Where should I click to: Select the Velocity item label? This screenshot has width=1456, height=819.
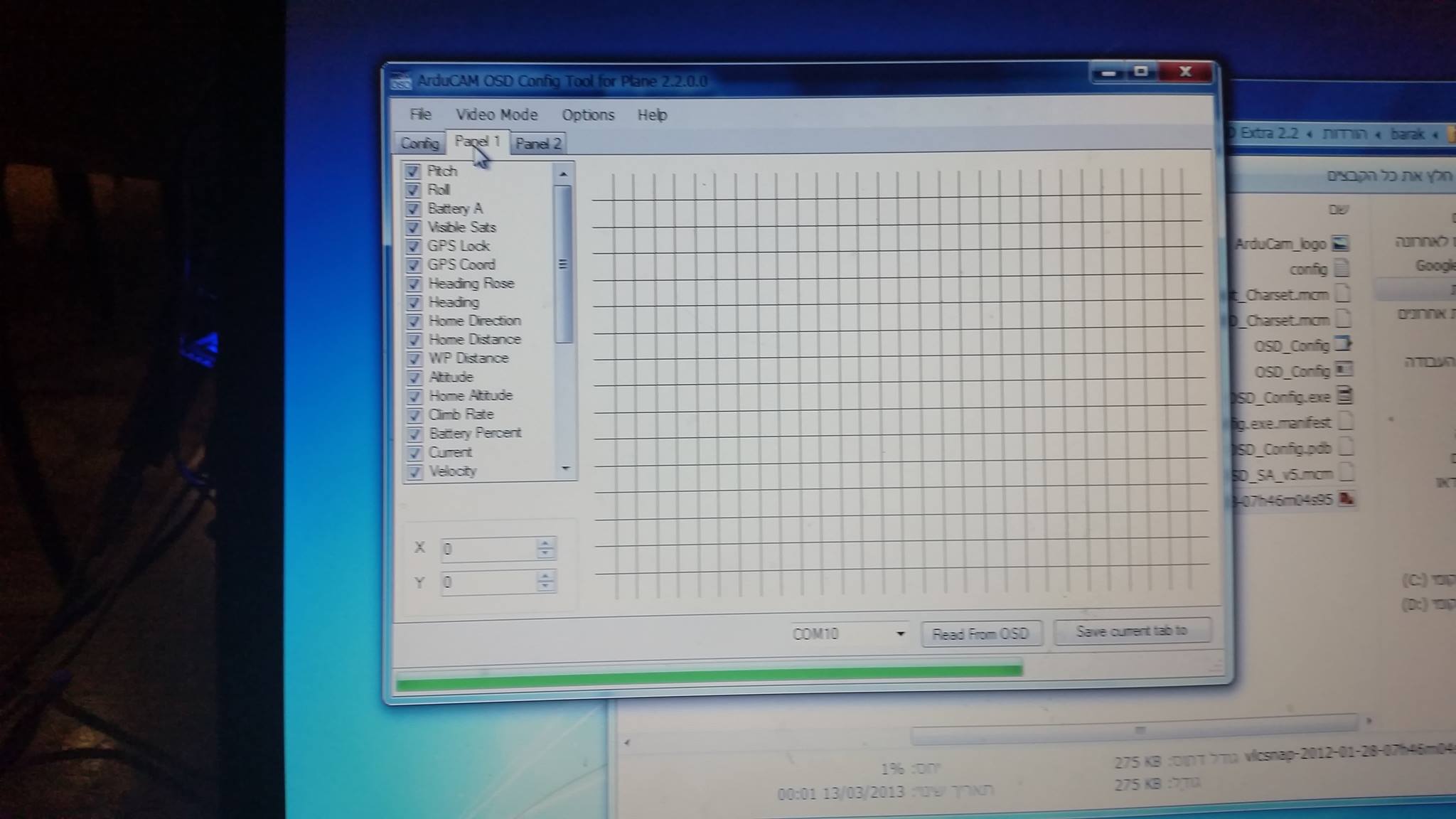(x=453, y=471)
